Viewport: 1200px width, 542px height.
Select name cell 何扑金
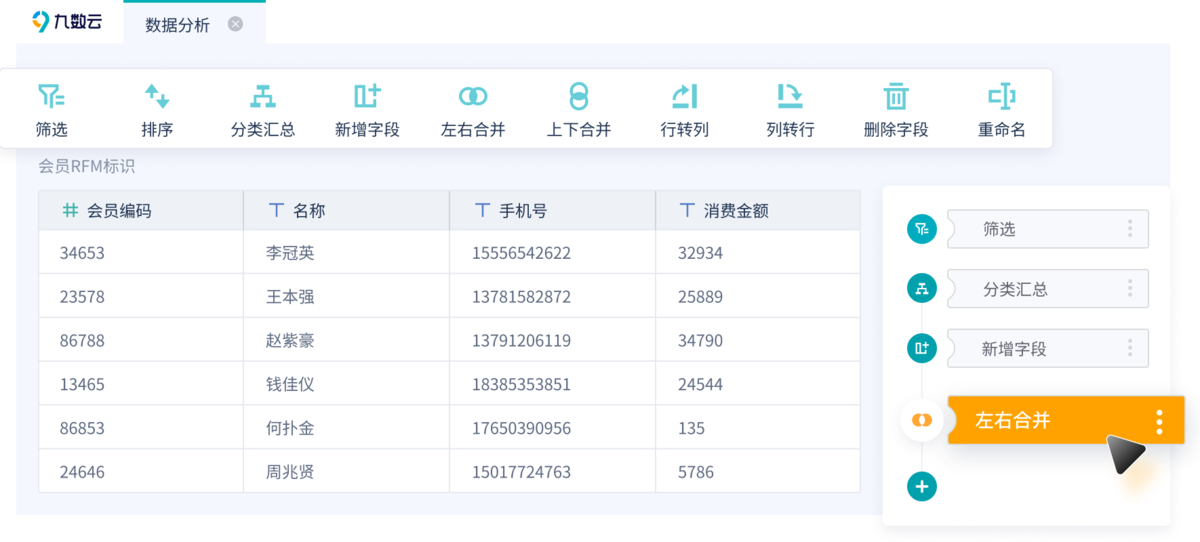click(x=346, y=428)
